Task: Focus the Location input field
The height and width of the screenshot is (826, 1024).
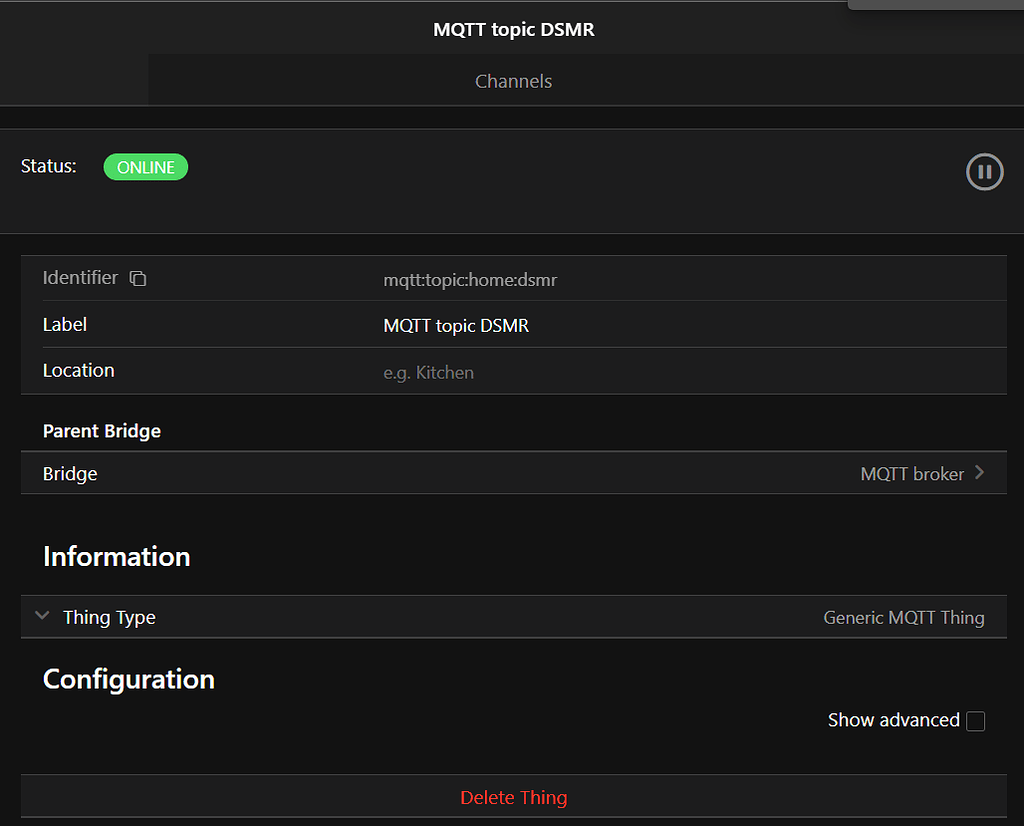Action: point(694,372)
